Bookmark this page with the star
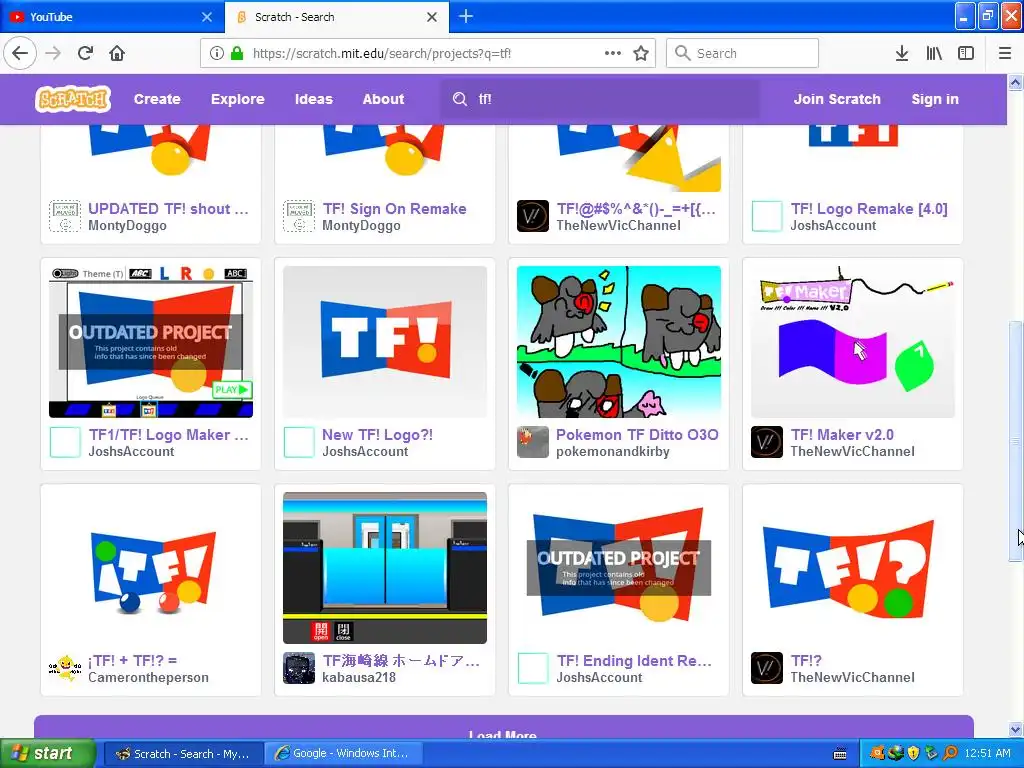 (x=641, y=53)
